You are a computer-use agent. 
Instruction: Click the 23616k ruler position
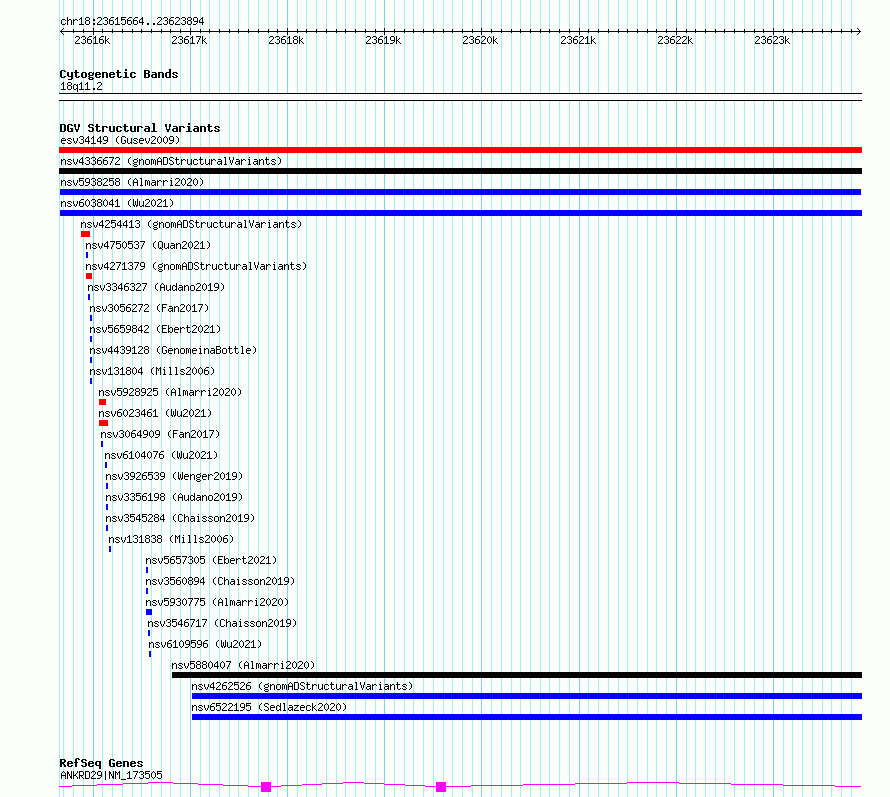coord(92,40)
